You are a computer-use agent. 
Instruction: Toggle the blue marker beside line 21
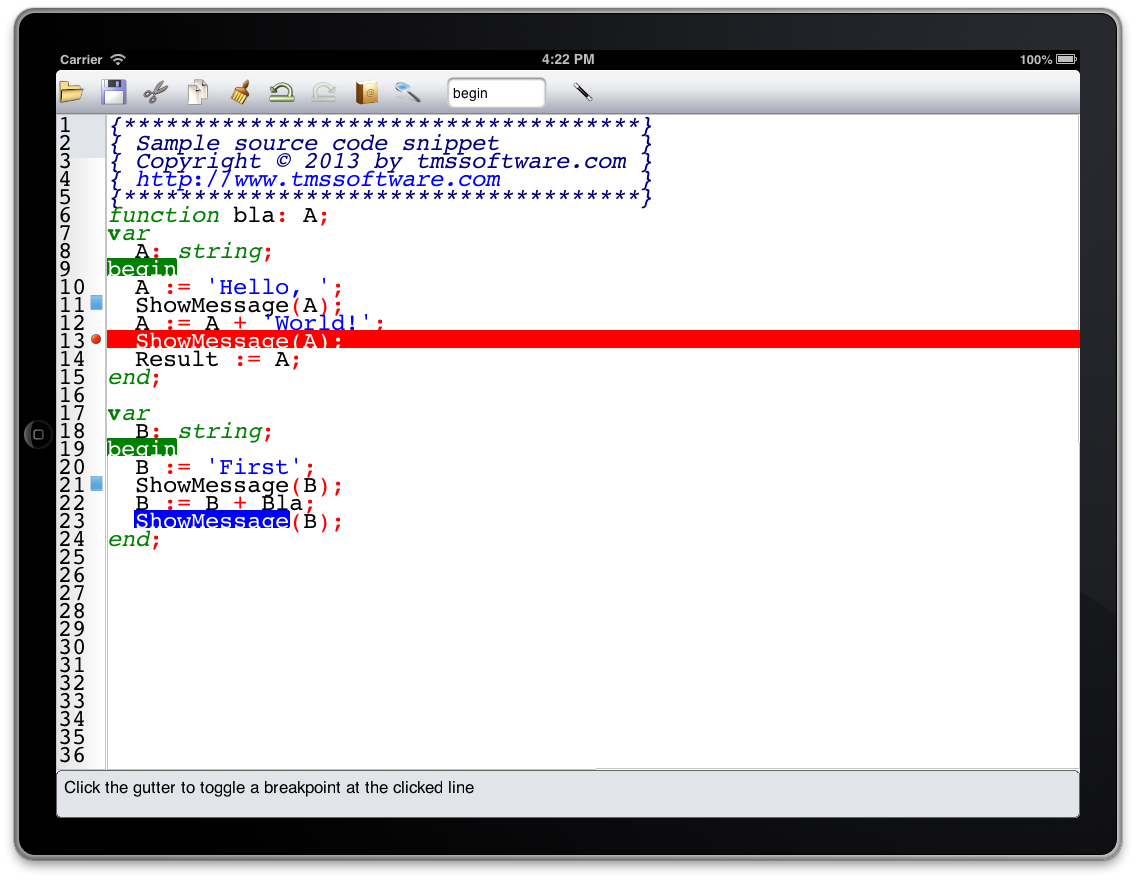[95, 483]
